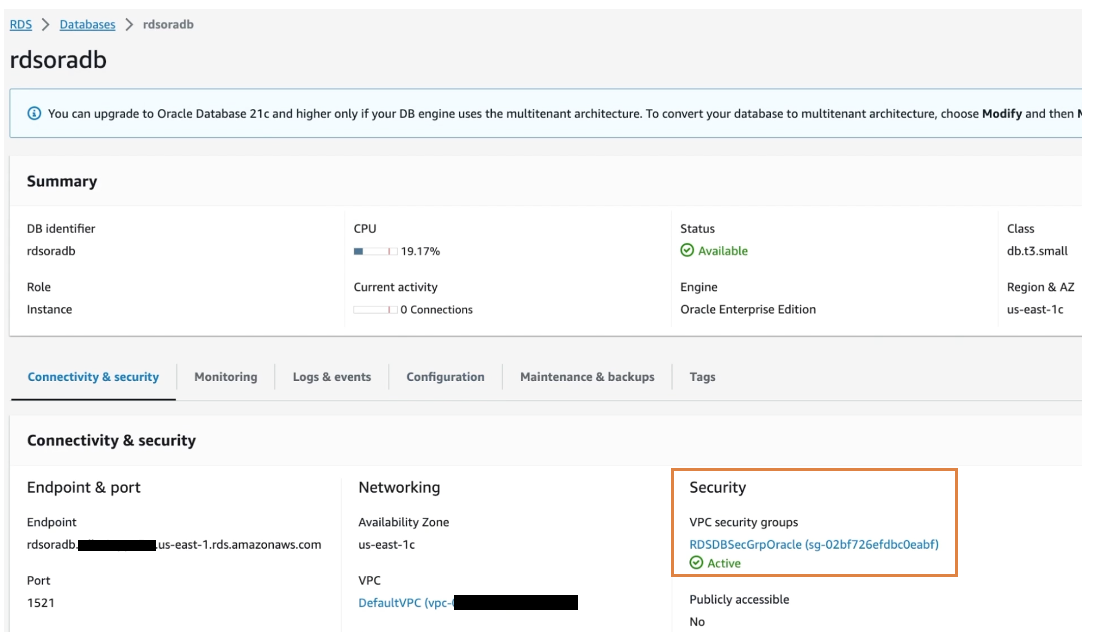
Task: Click the rdsoradb page heading
Action: (58, 60)
